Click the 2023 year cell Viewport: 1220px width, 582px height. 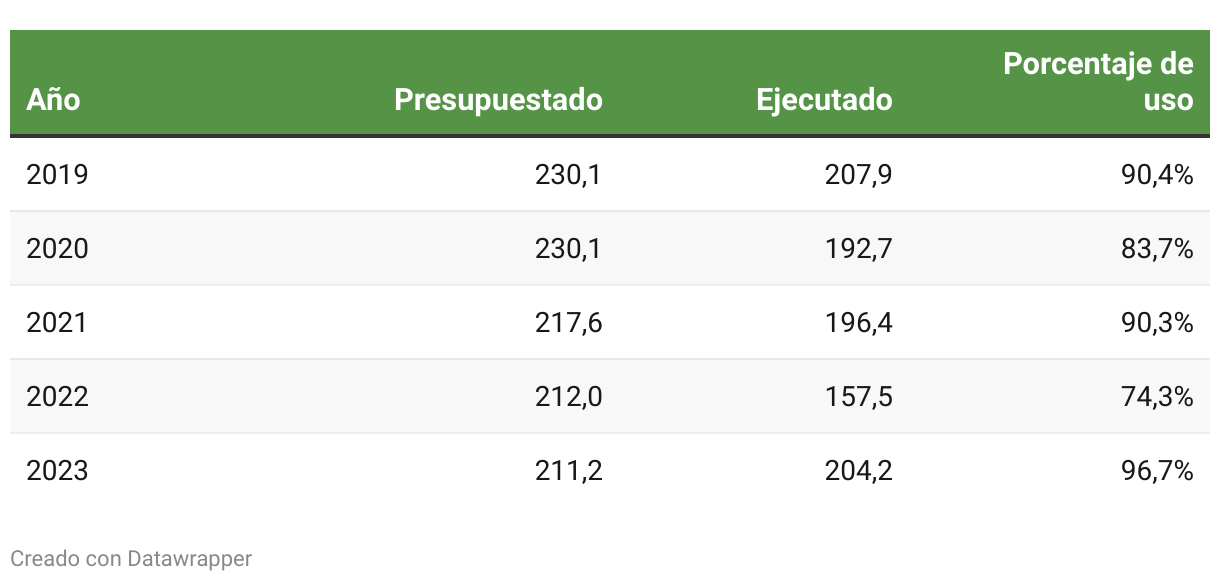pyautogui.click(x=57, y=471)
